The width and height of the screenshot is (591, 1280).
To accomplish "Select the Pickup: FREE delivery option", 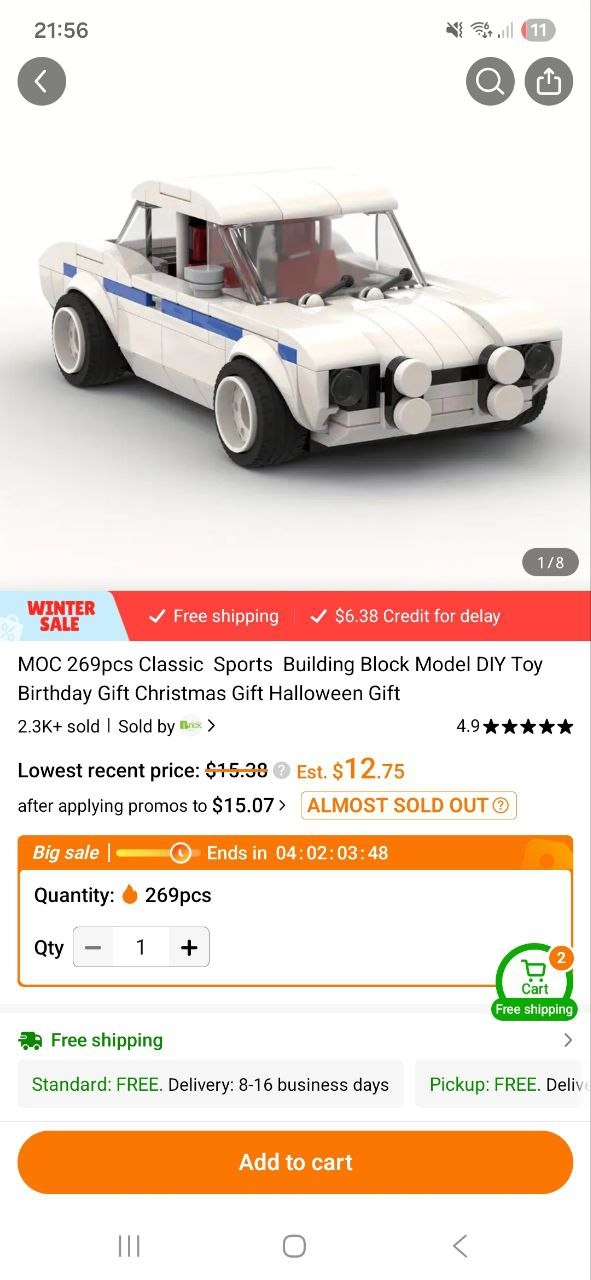I will pyautogui.click(x=503, y=1084).
